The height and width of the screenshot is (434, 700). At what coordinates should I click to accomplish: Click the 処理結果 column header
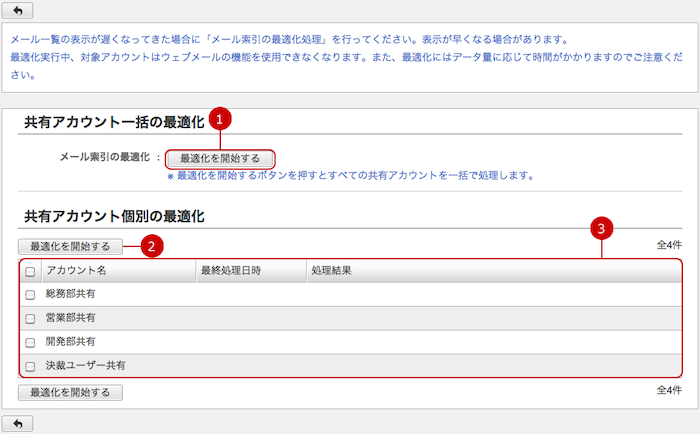pyautogui.click(x=494, y=271)
